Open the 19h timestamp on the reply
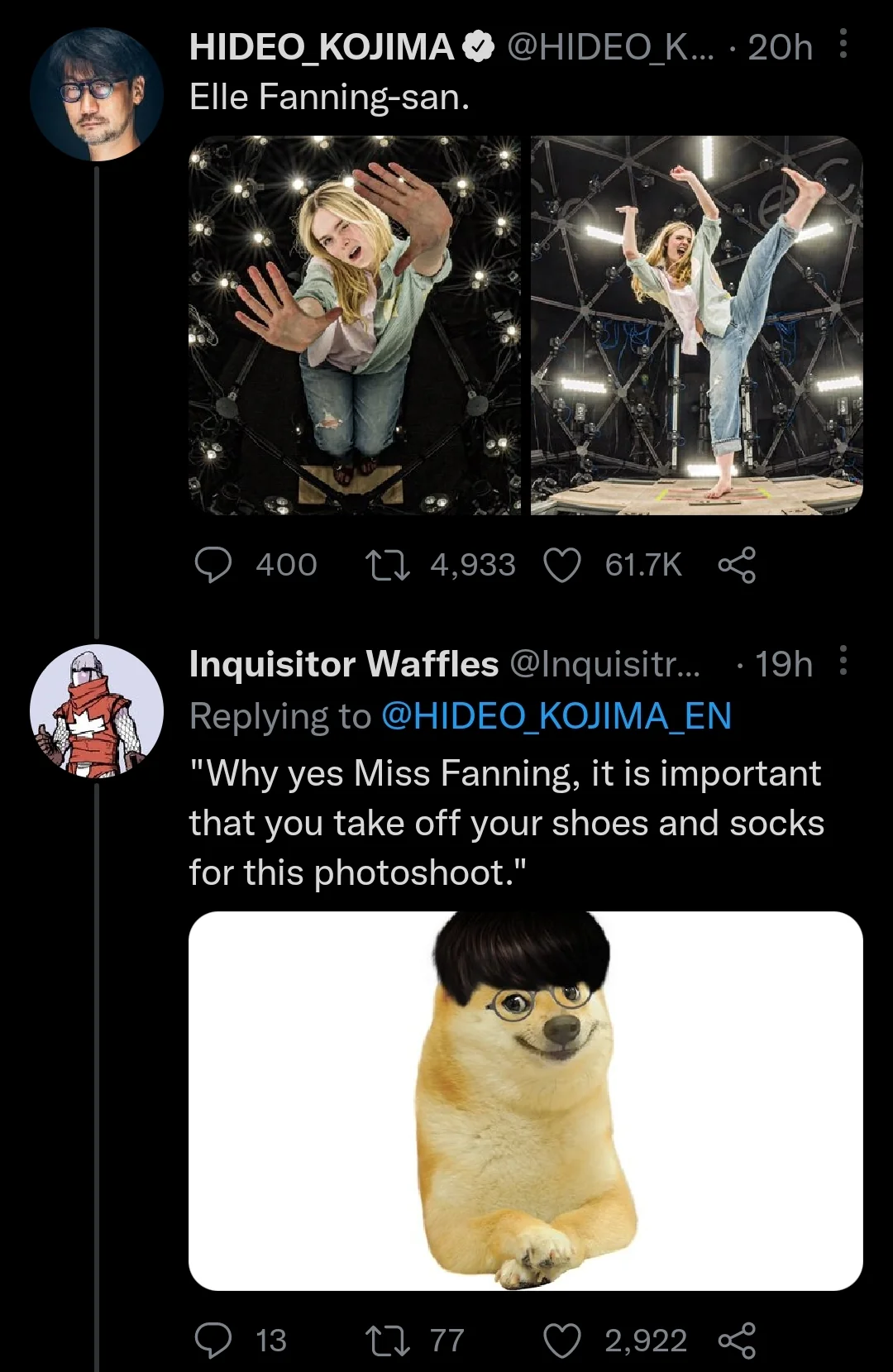Viewport: 893px width, 1372px height. coord(783,664)
